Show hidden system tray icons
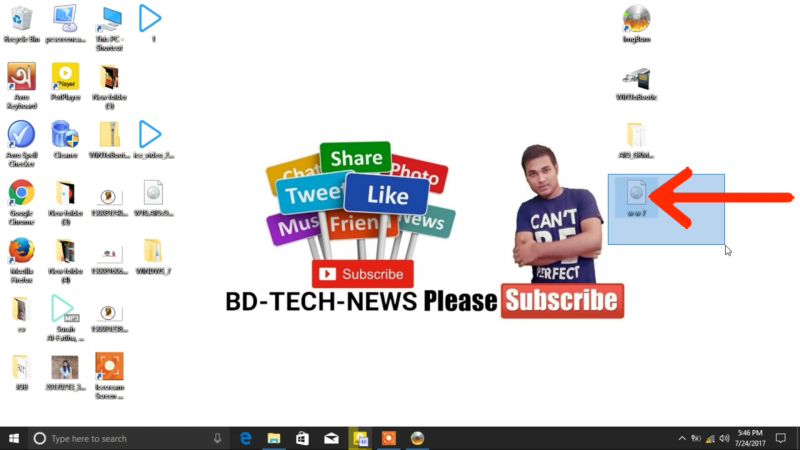 point(682,438)
